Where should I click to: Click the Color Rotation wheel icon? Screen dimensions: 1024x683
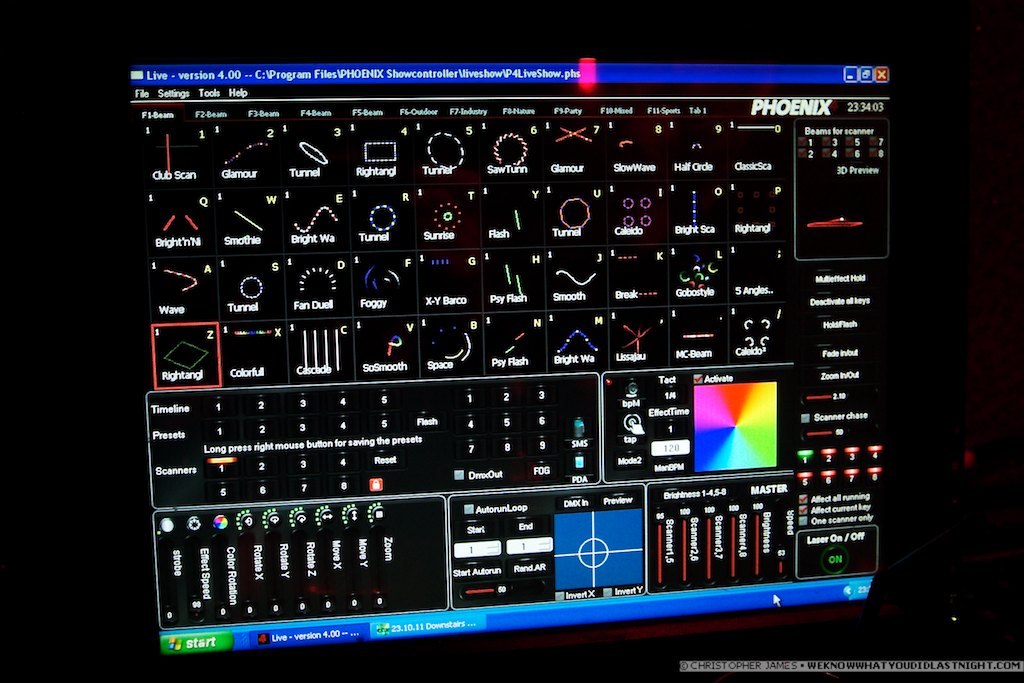coord(220,521)
